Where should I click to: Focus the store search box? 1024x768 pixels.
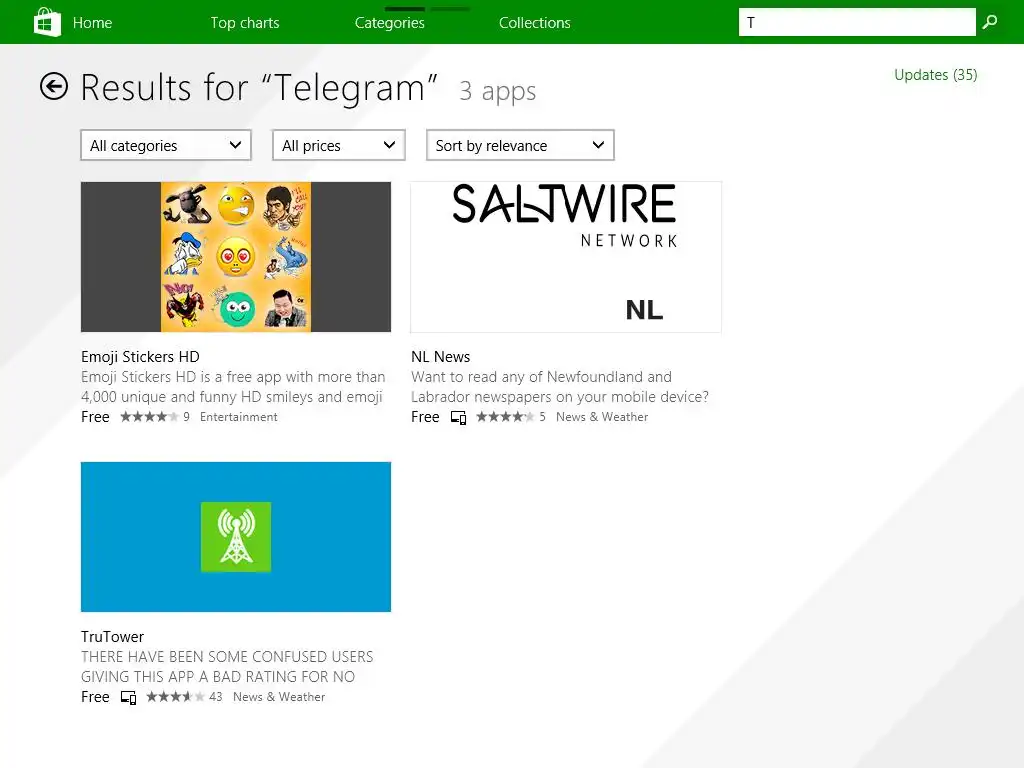tap(857, 22)
